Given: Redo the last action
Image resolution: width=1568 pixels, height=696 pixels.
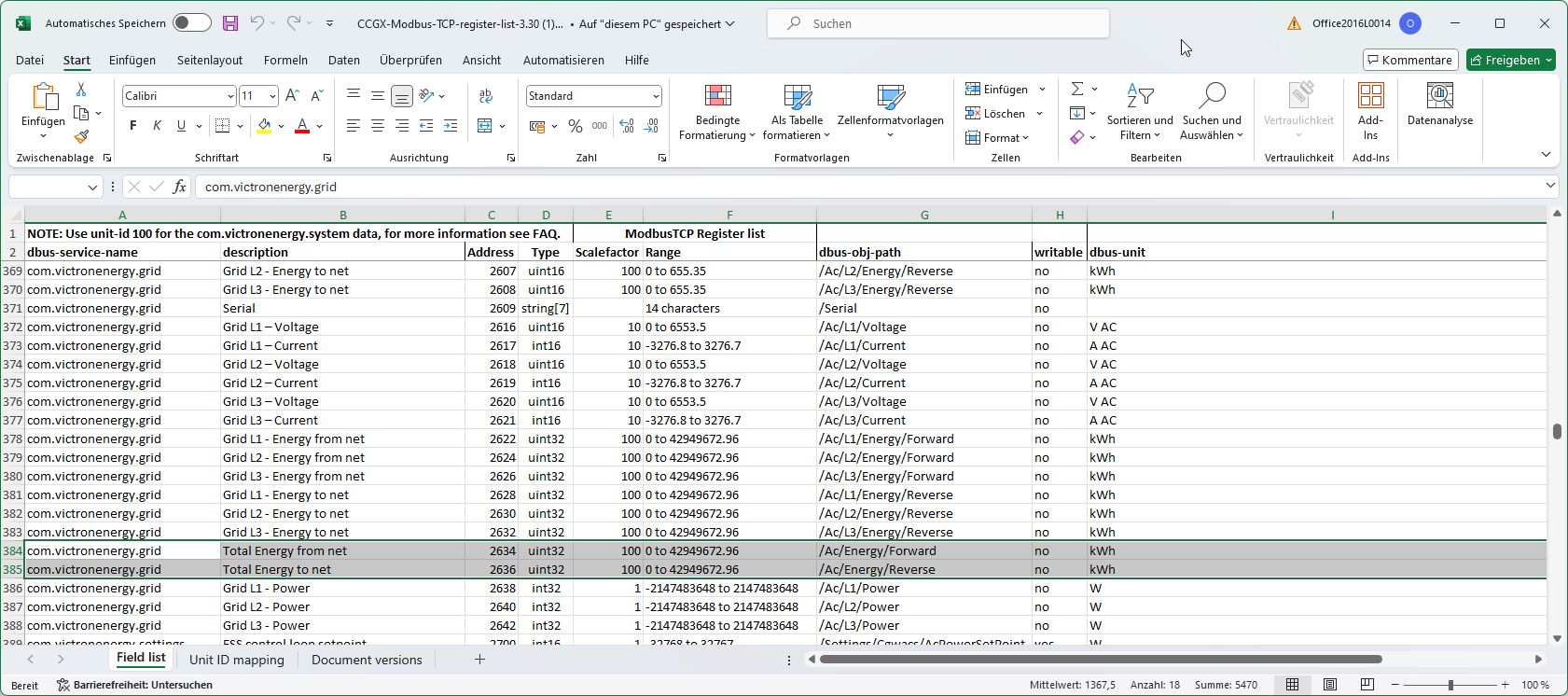Looking at the screenshot, I should click(294, 23).
